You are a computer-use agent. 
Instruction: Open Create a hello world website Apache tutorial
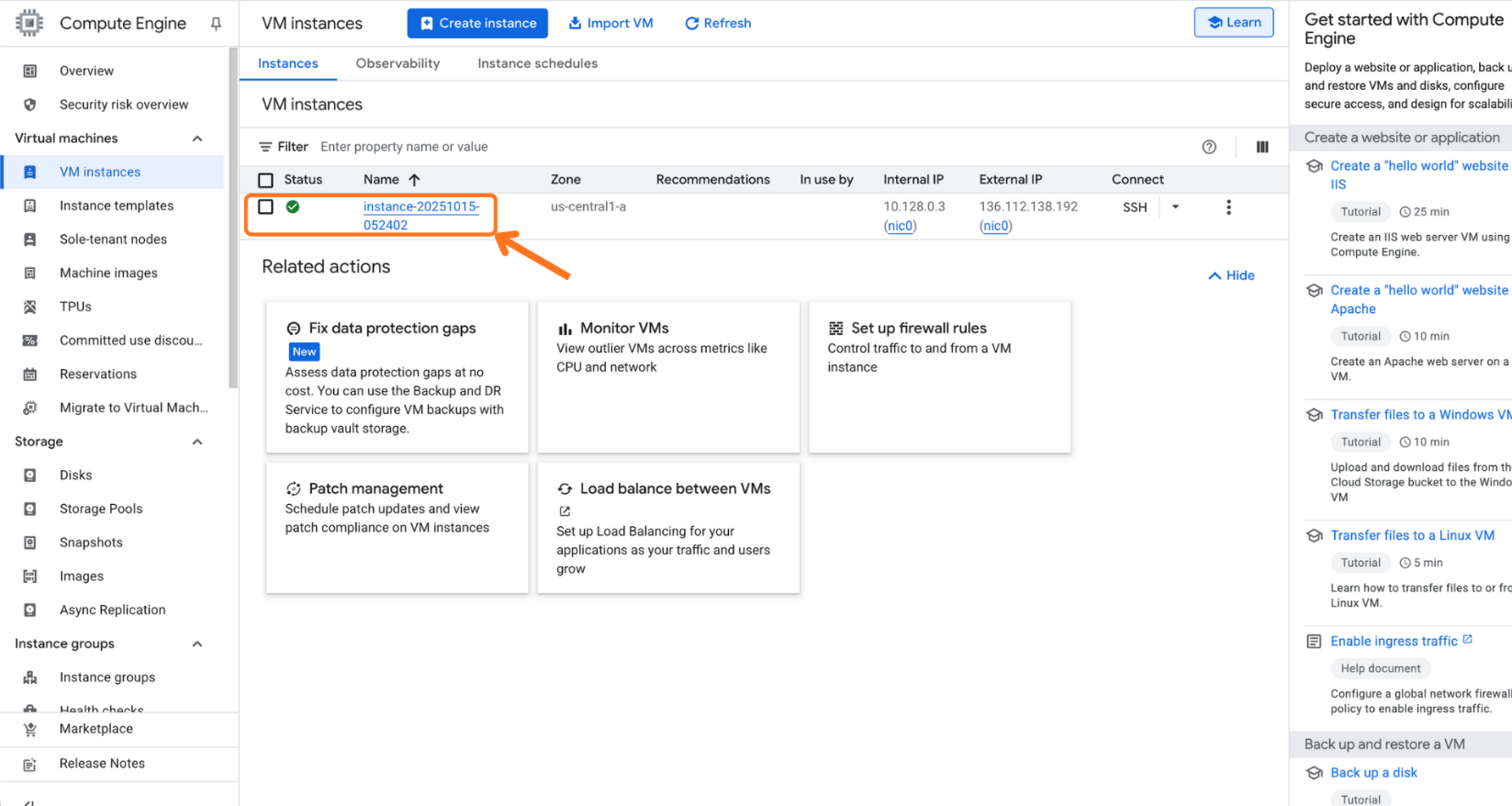[1419, 299]
